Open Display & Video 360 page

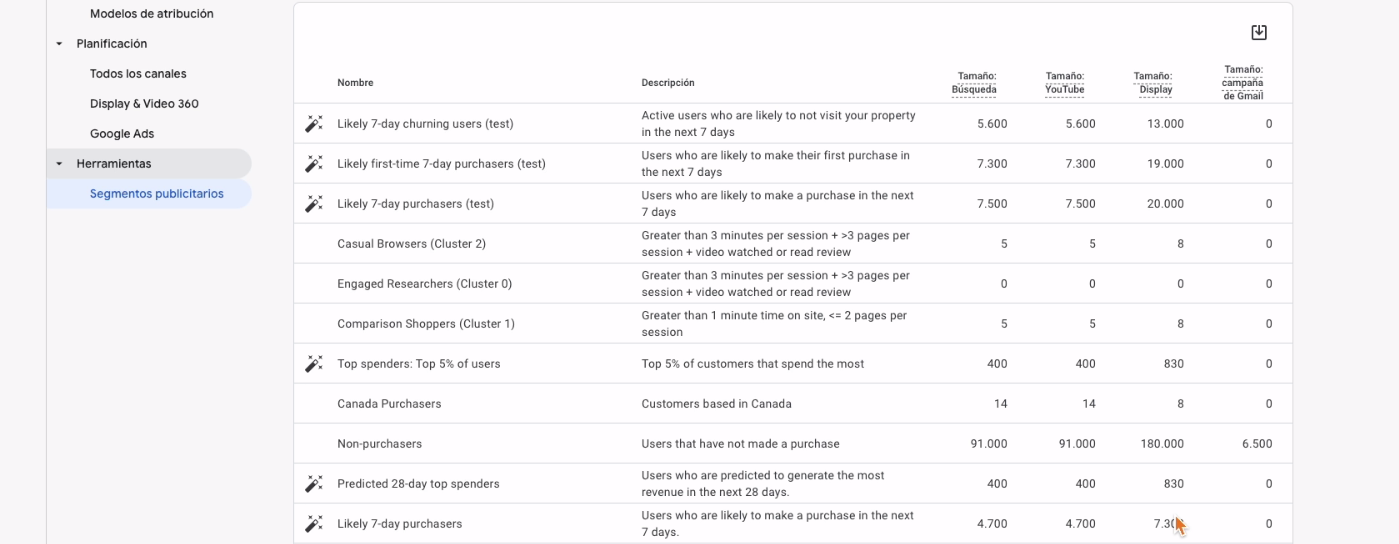144,104
